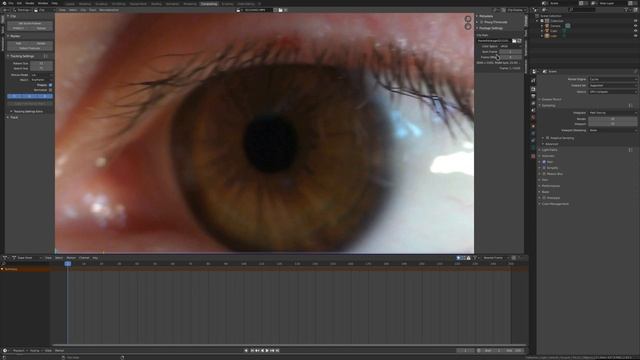This screenshot has height=360, width=640.
Task: Open the World properties tab
Action: [533, 118]
